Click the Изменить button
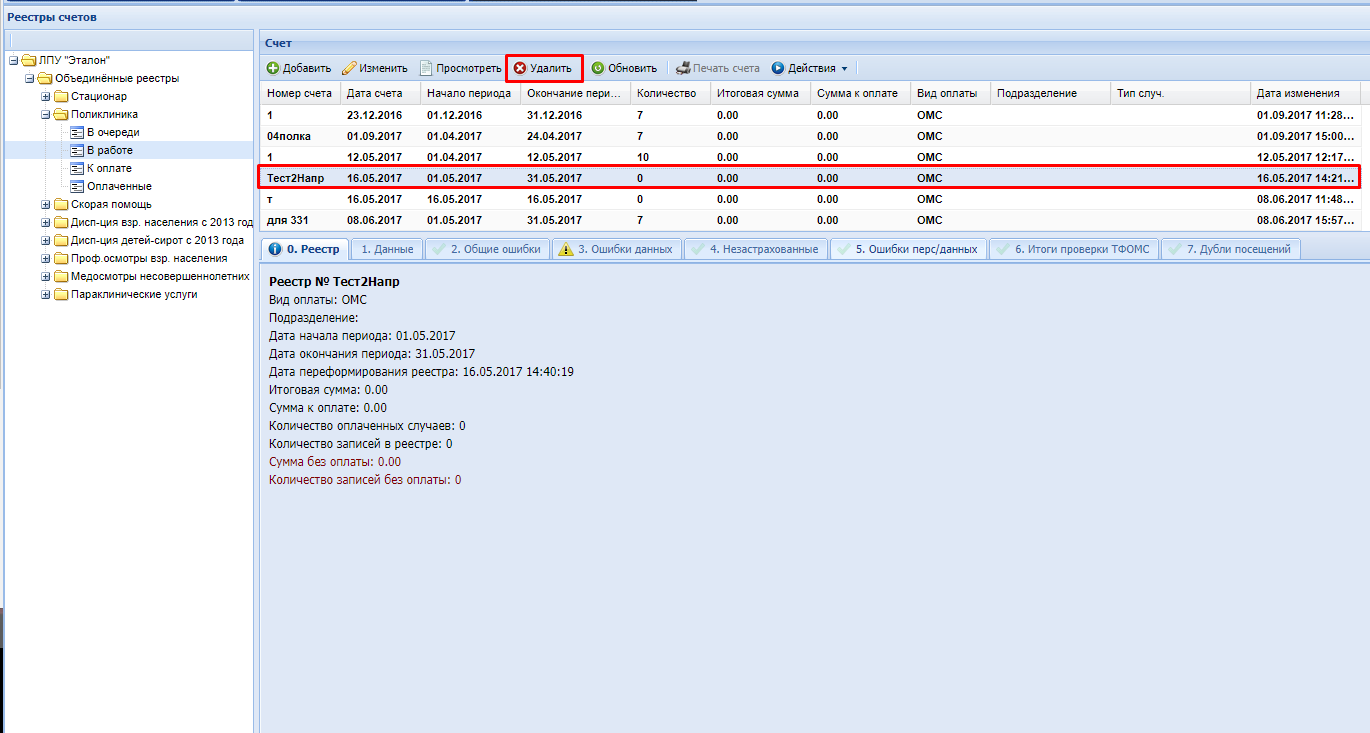The width and height of the screenshot is (1370, 733). click(375, 68)
